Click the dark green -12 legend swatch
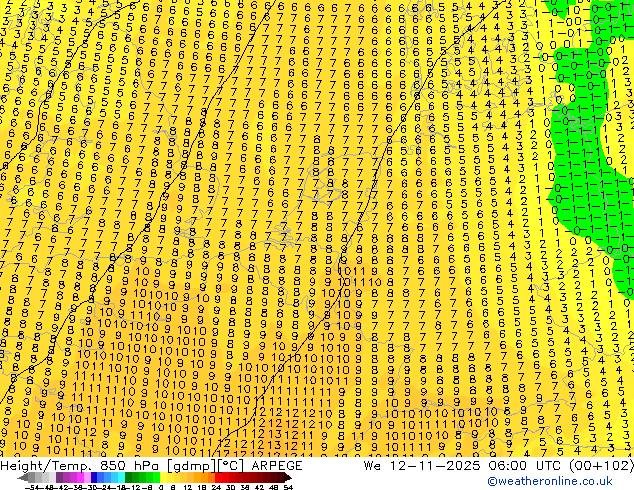 pos(129,478)
